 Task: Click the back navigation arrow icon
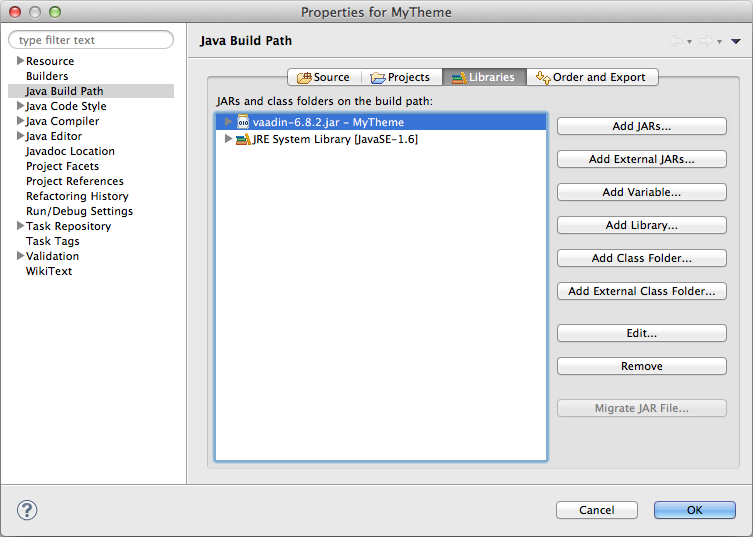coord(676,41)
